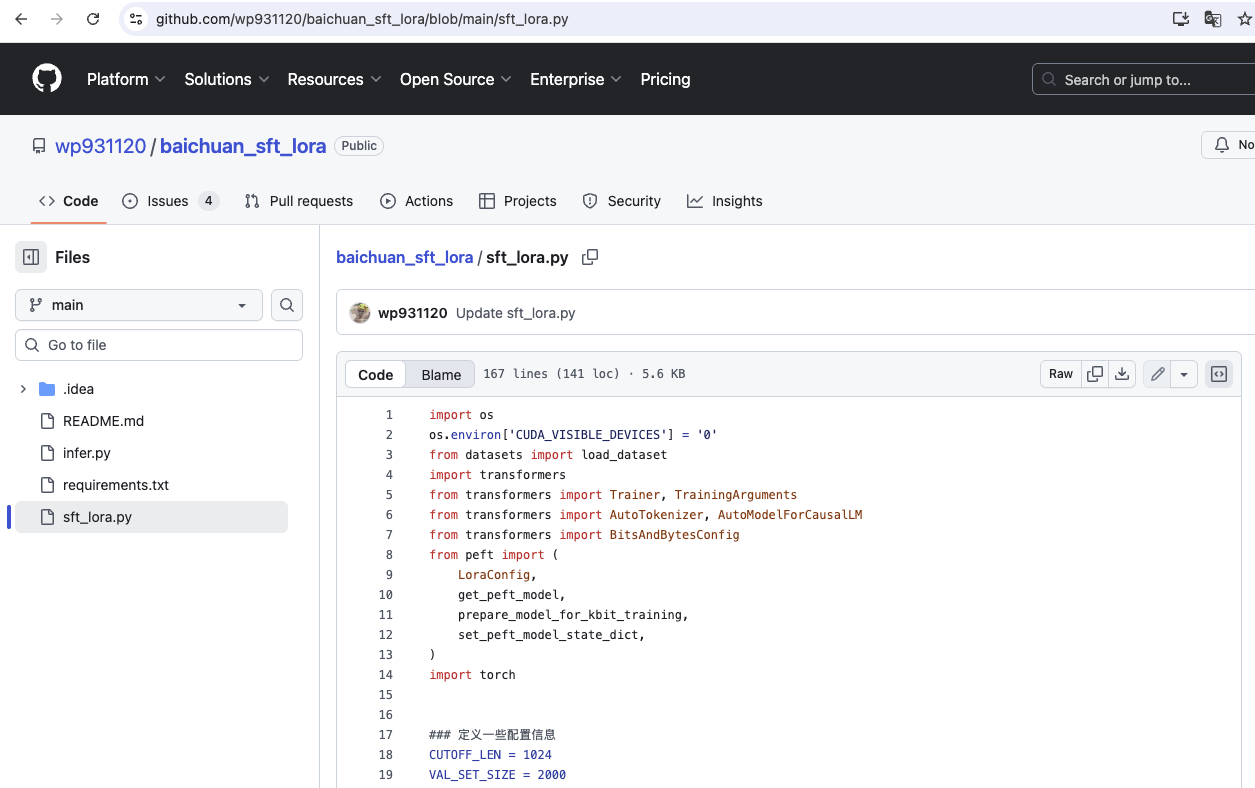This screenshot has height=788, width=1255.
Task: Expand the Enterprise menu
Action: click(576, 79)
